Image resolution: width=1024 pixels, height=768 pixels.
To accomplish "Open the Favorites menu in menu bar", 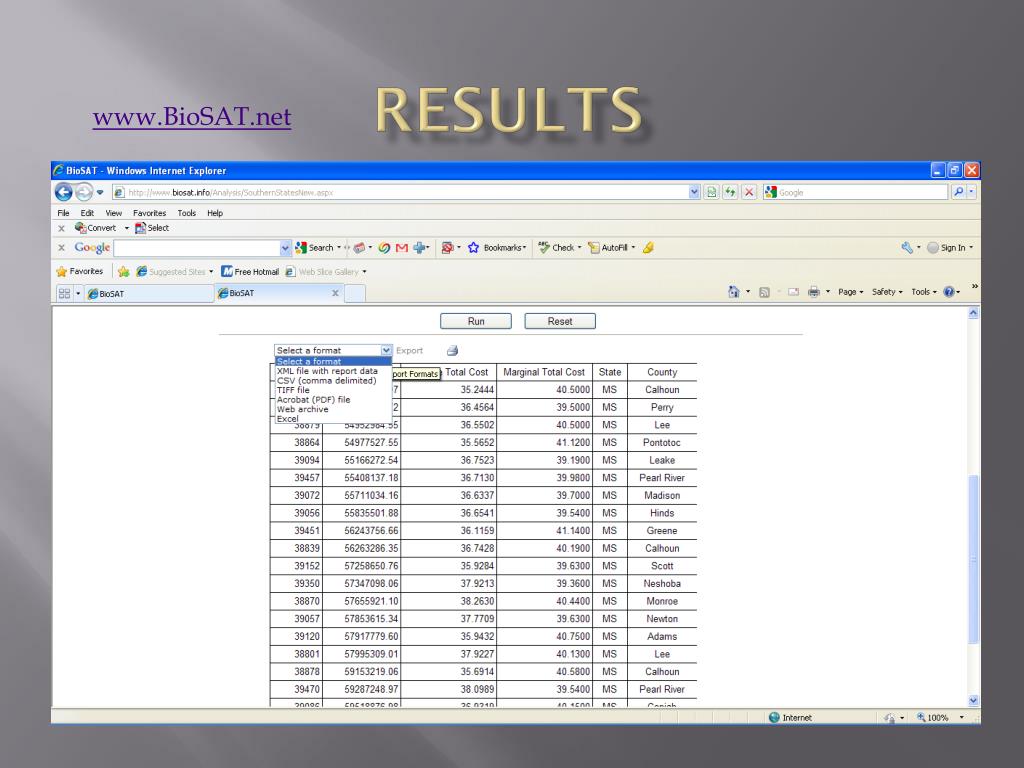I will click(x=150, y=213).
